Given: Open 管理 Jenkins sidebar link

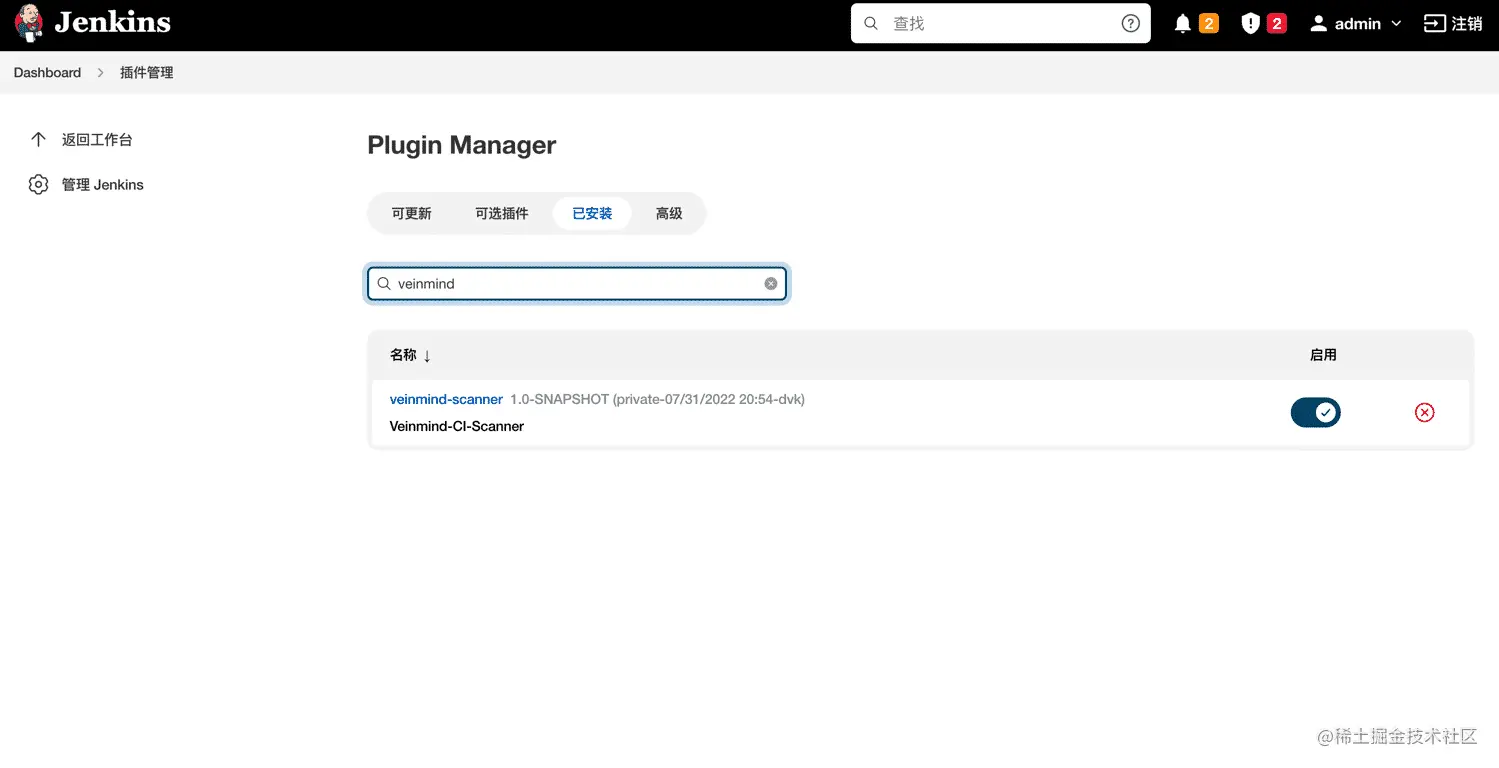Looking at the screenshot, I should point(103,184).
